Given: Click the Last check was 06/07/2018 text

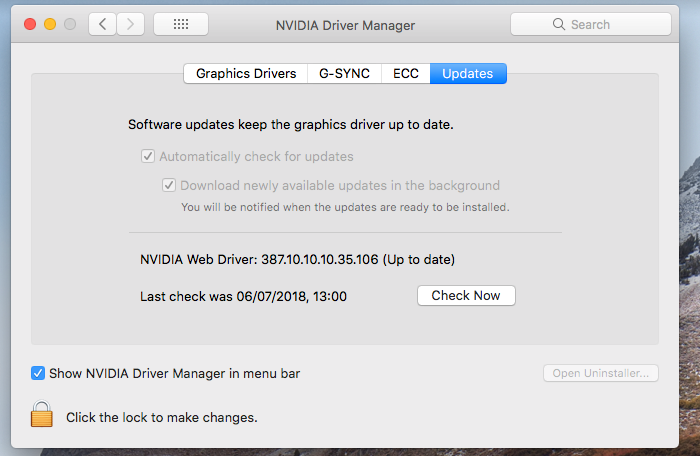Looking at the screenshot, I should tap(243, 296).
